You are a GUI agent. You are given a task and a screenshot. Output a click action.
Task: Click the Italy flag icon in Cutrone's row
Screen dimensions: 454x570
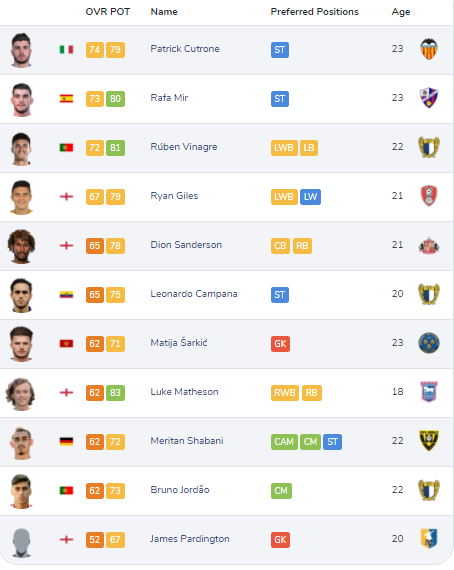tap(66, 49)
